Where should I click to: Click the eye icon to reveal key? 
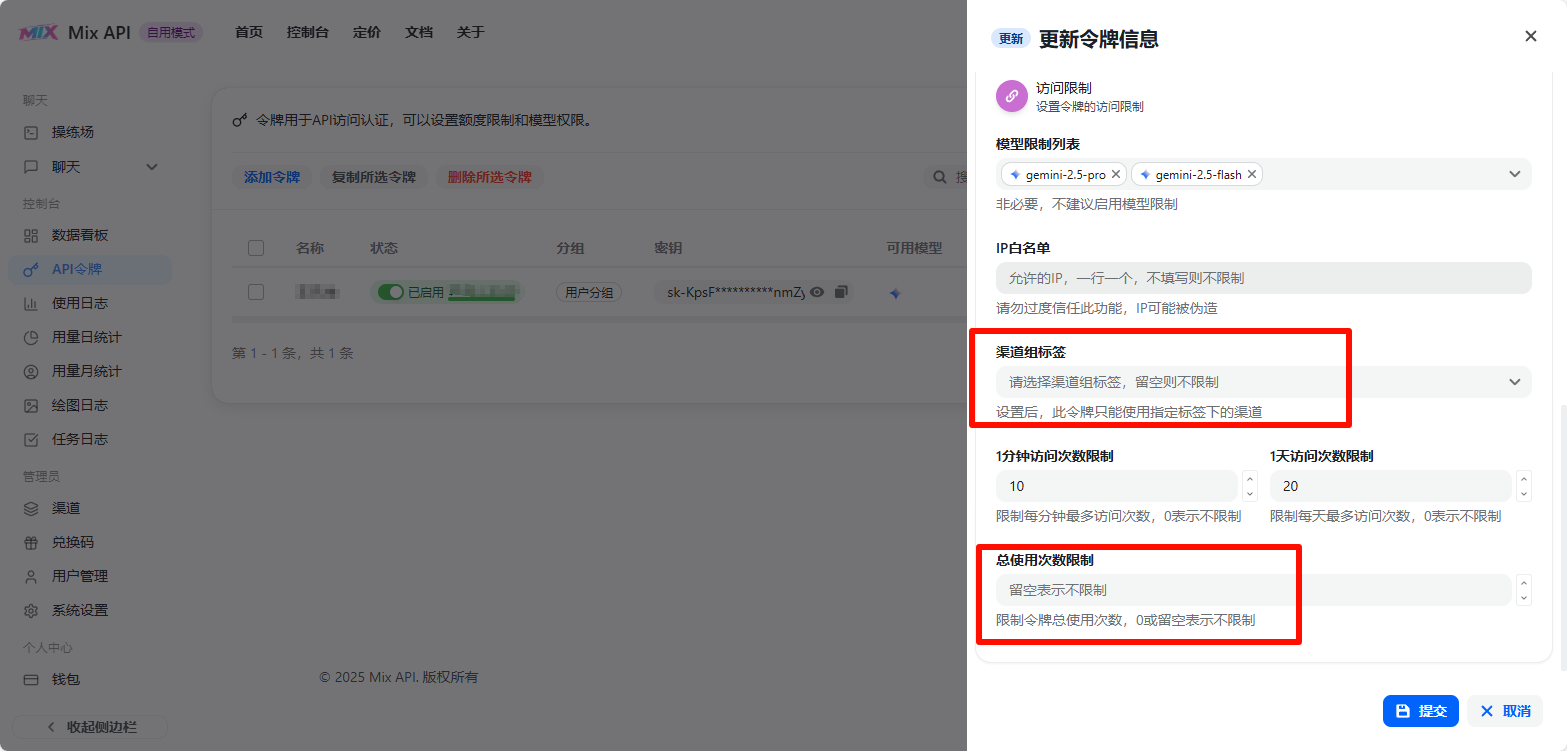tap(817, 292)
